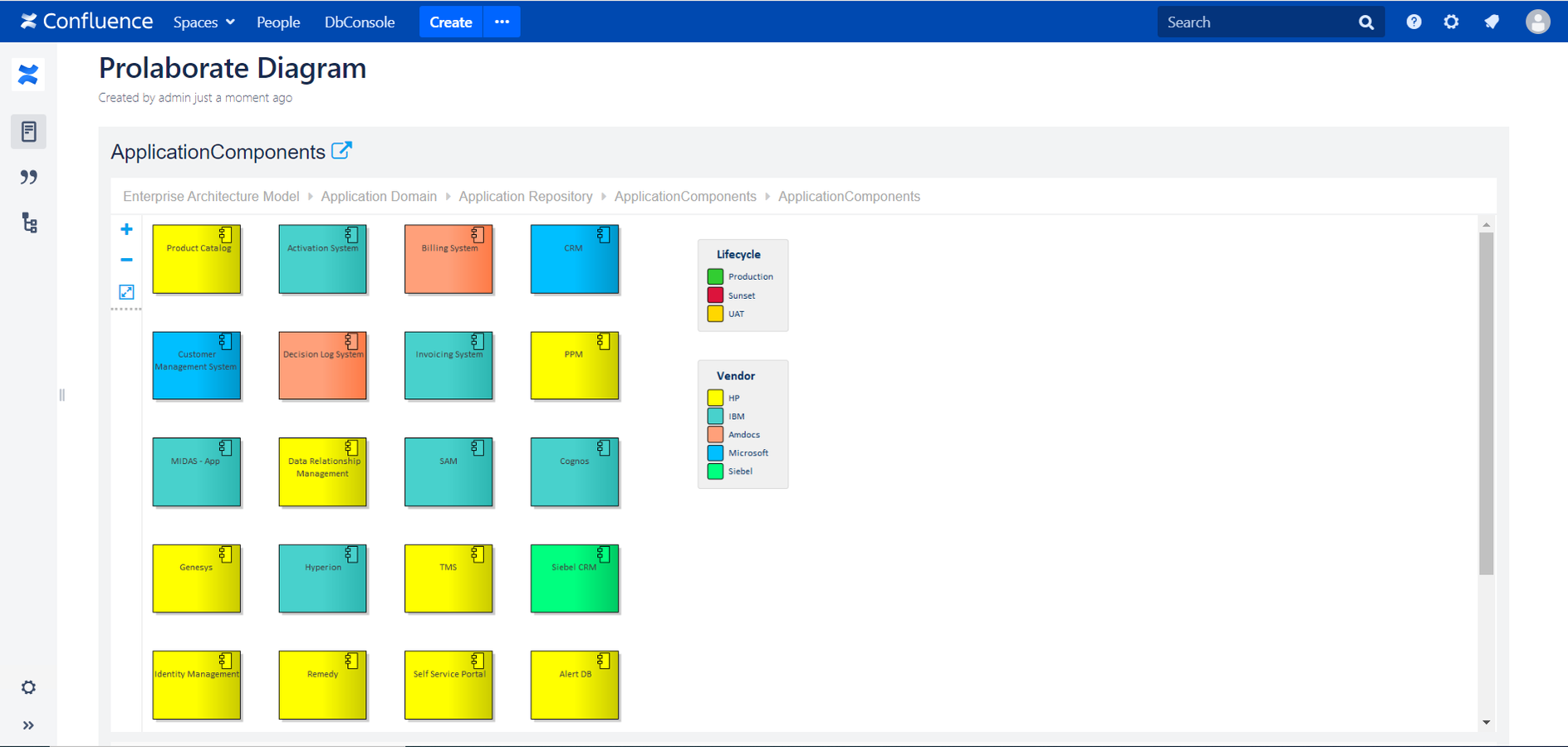
Task: Open the Help question mark icon
Action: (1414, 22)
